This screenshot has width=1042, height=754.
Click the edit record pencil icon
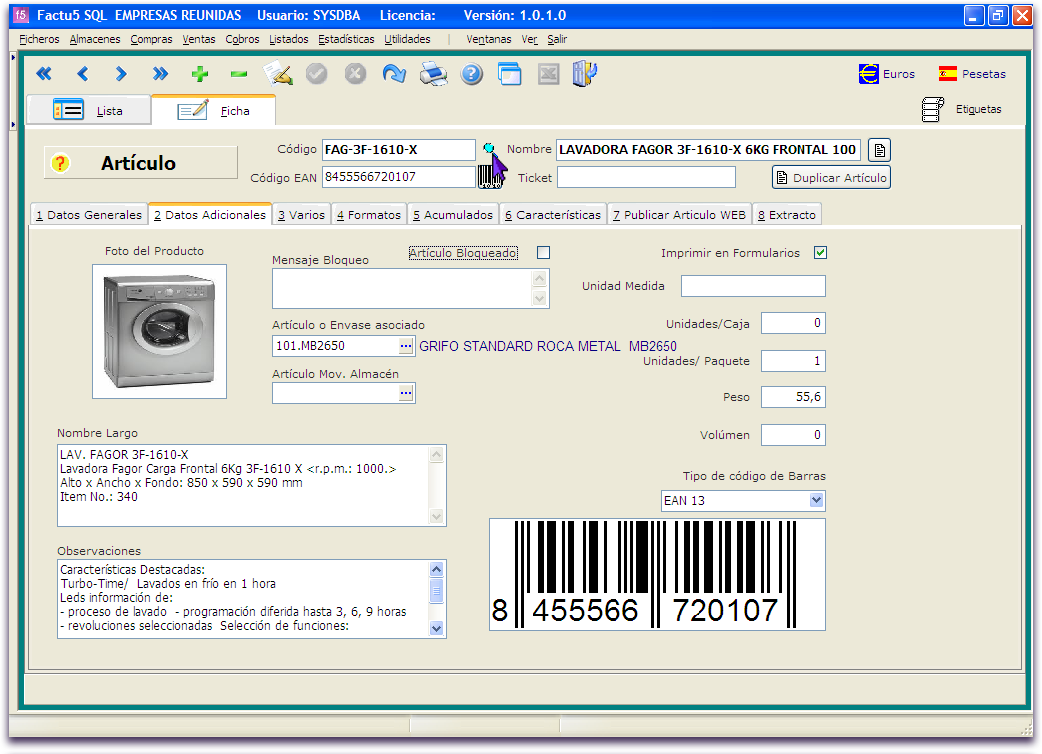click(278, 74)
